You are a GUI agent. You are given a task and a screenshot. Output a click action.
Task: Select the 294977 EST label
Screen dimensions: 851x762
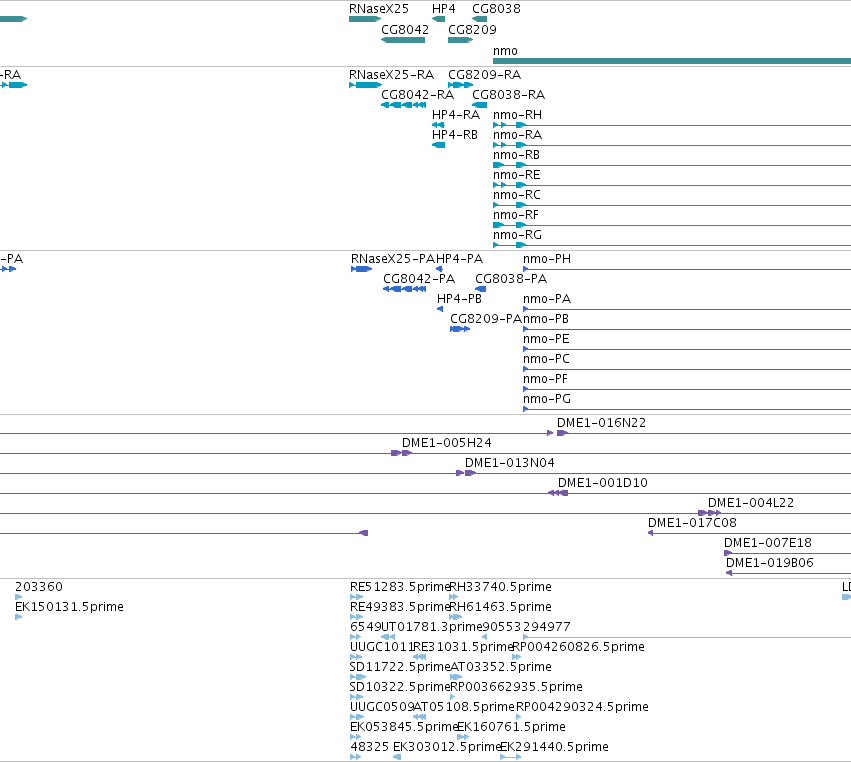[547, 627]
